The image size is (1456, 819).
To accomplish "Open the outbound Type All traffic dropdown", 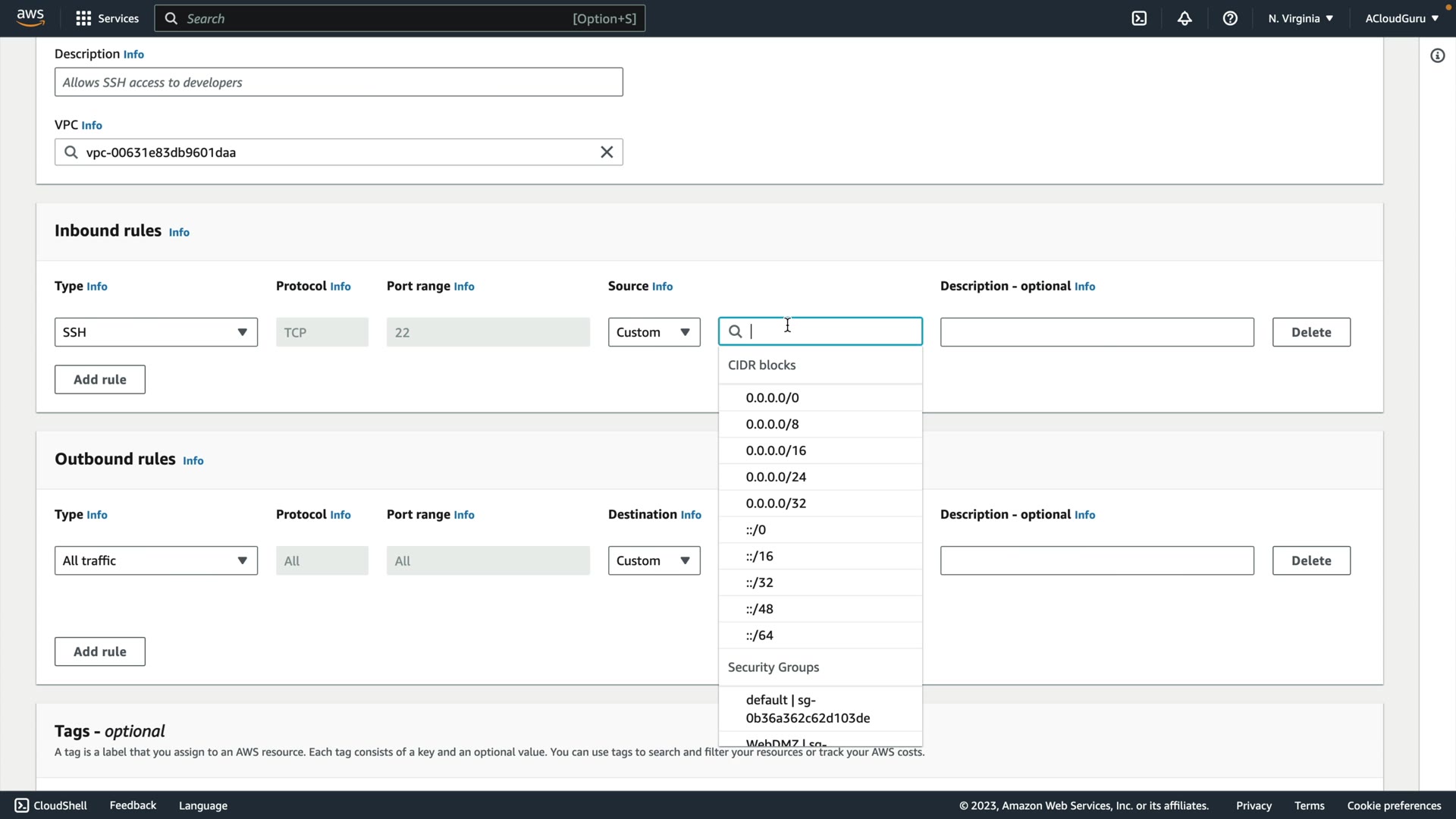I will 155,560.
